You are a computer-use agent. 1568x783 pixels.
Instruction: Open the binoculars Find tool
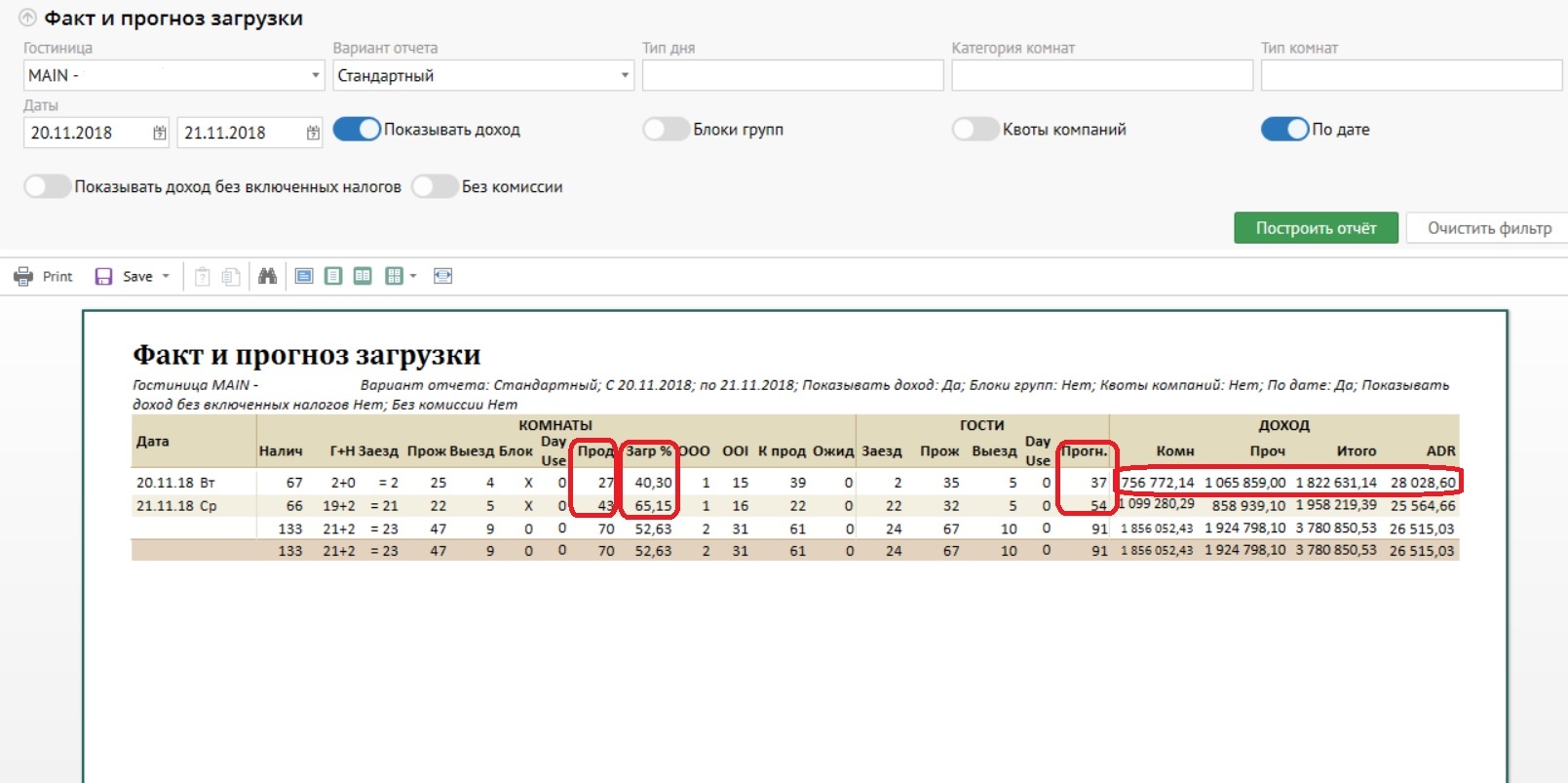tap(267, 277)
